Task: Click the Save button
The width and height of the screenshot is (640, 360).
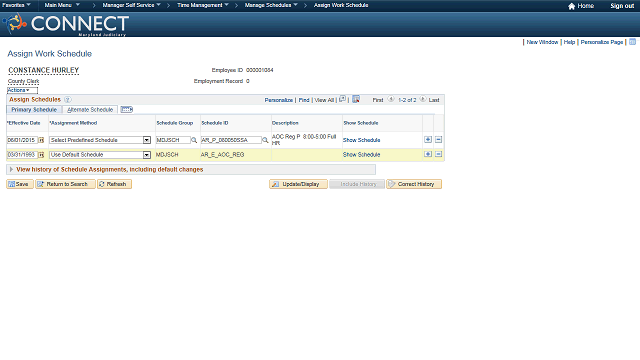Action: 20,184
